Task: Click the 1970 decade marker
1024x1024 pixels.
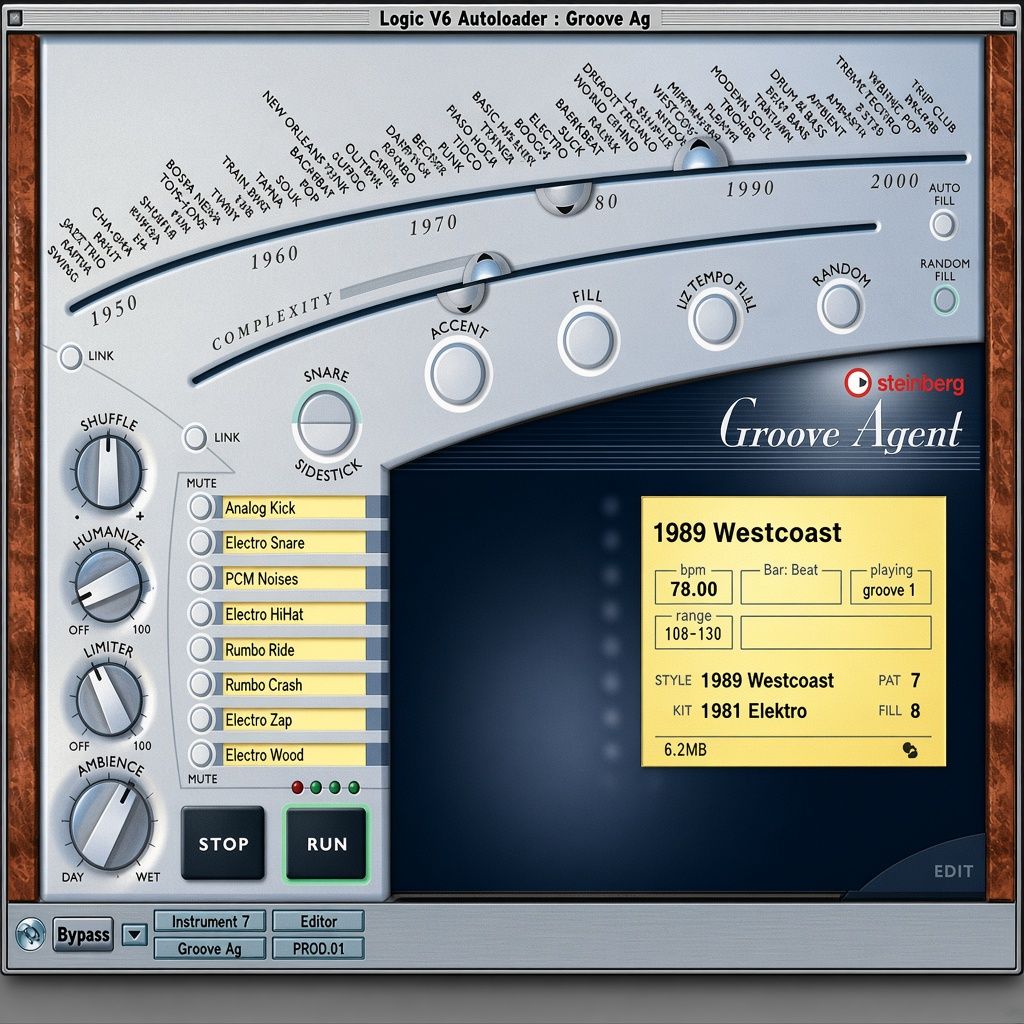Action: click(x=434, y=225)
